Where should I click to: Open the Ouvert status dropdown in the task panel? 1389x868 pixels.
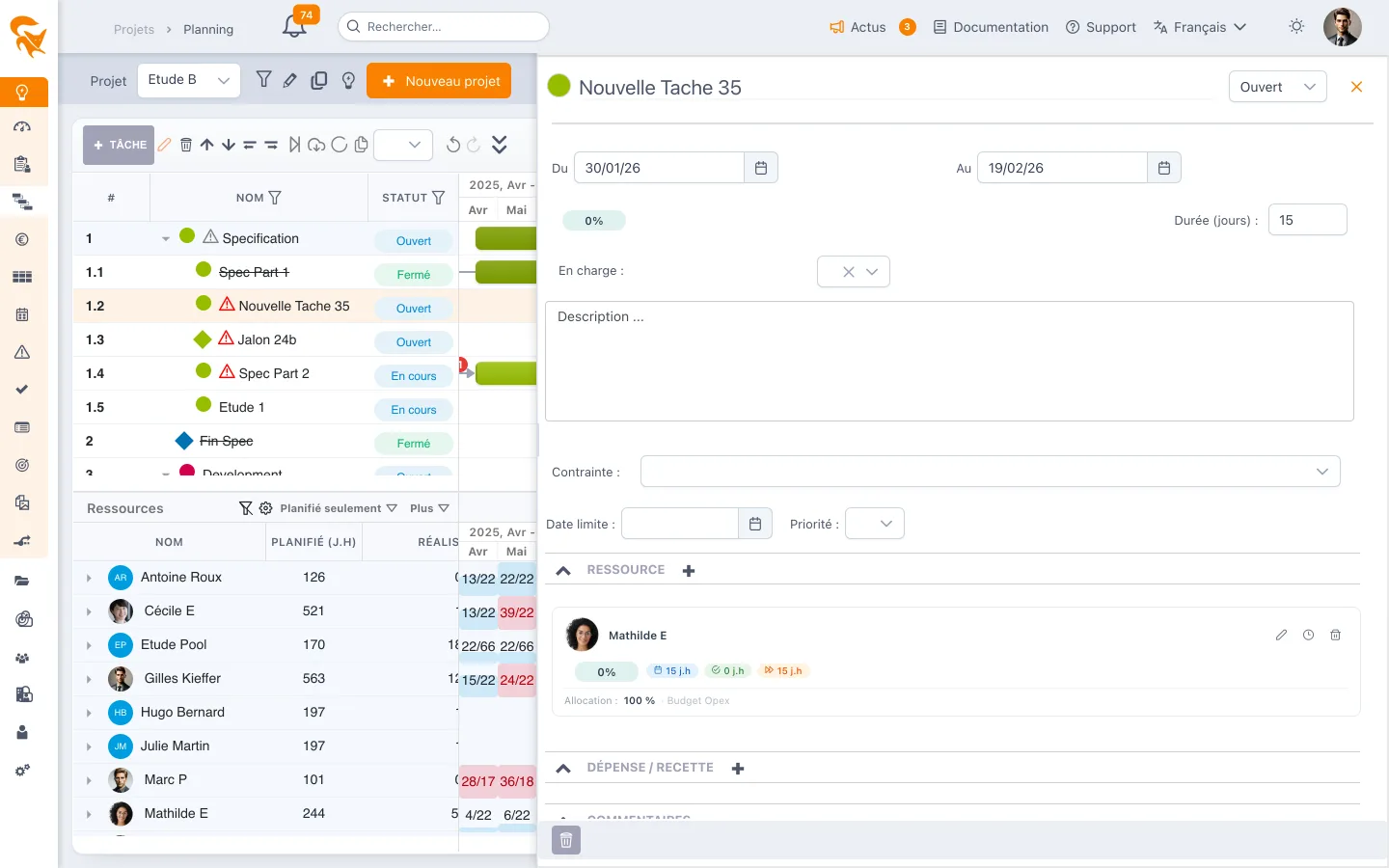1278,87
